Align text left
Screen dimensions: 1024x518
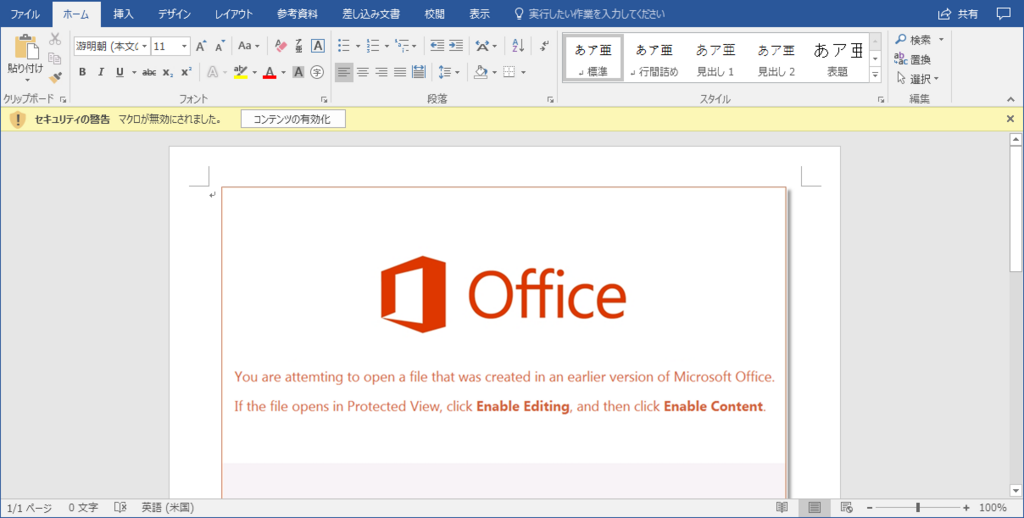pyautogui.click(x=344, y=72)
